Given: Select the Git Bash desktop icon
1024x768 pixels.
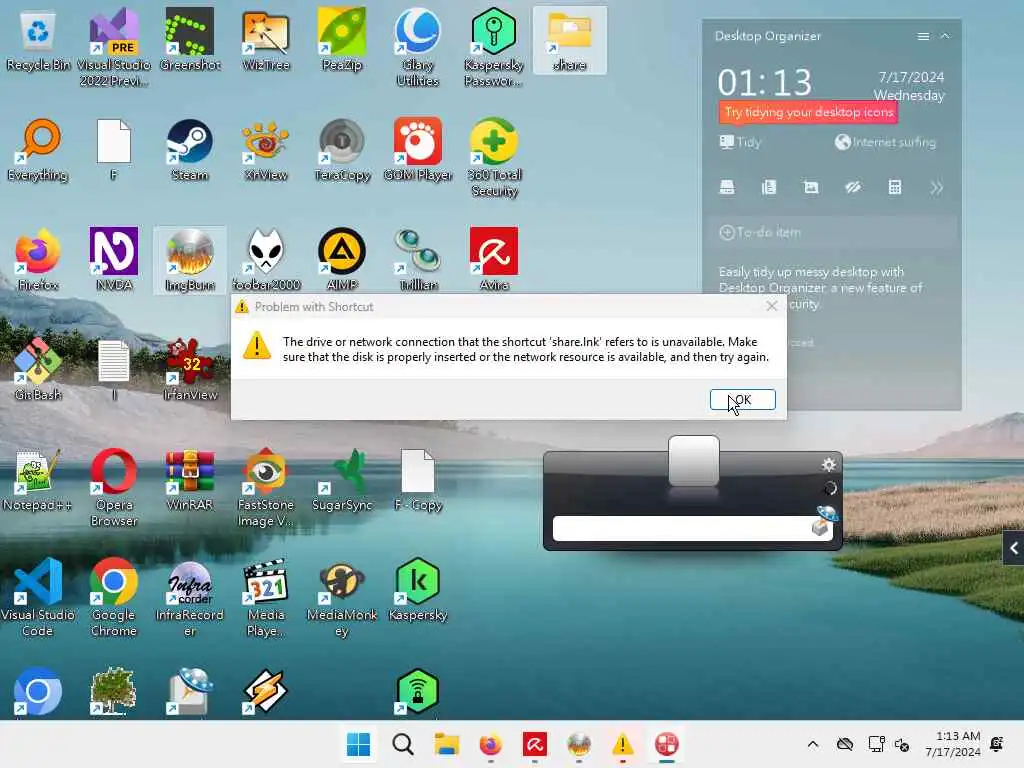Looking at the screenshot, I should coord(38,369).
